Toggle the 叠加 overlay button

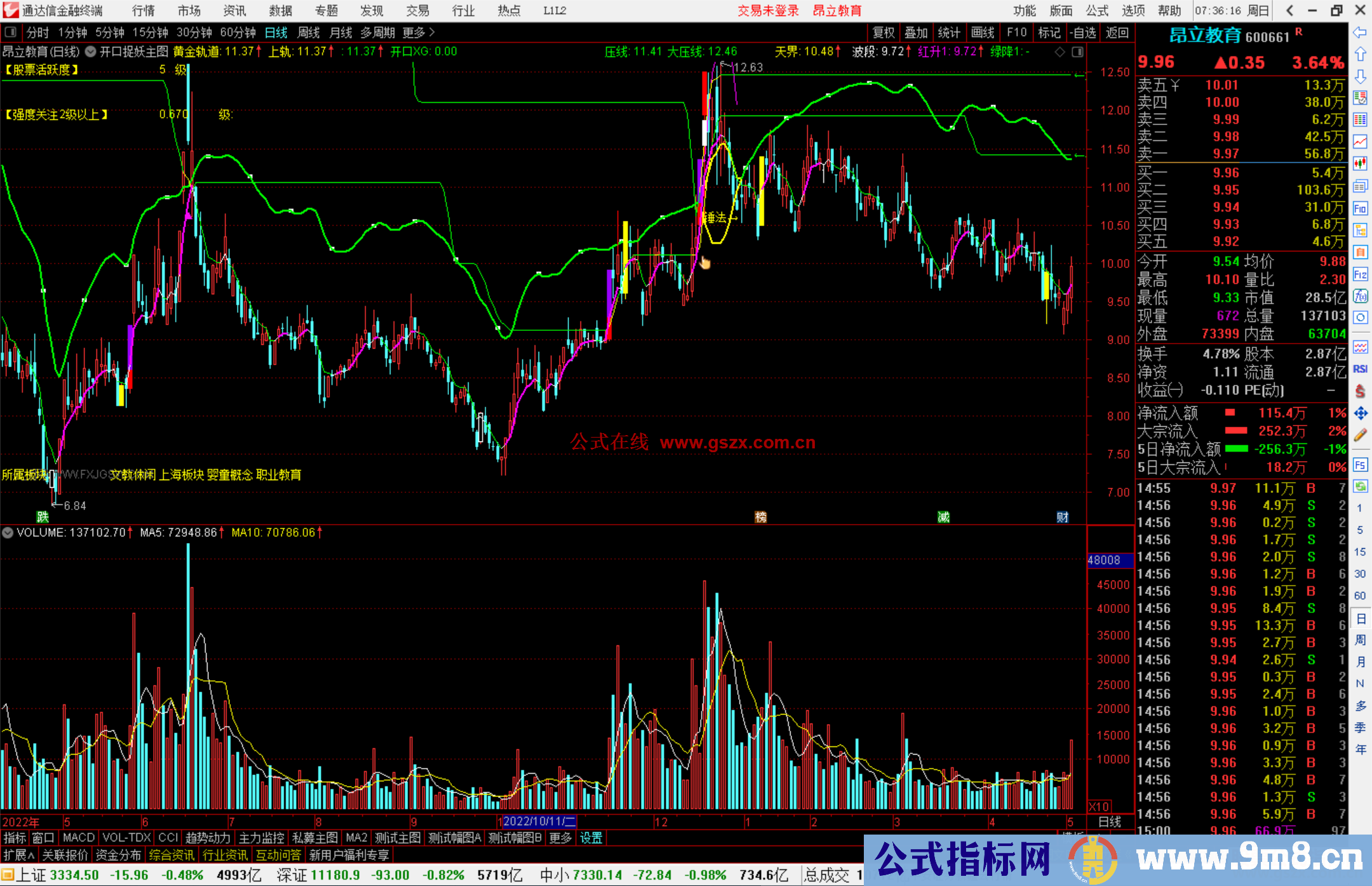click(916, 32)
